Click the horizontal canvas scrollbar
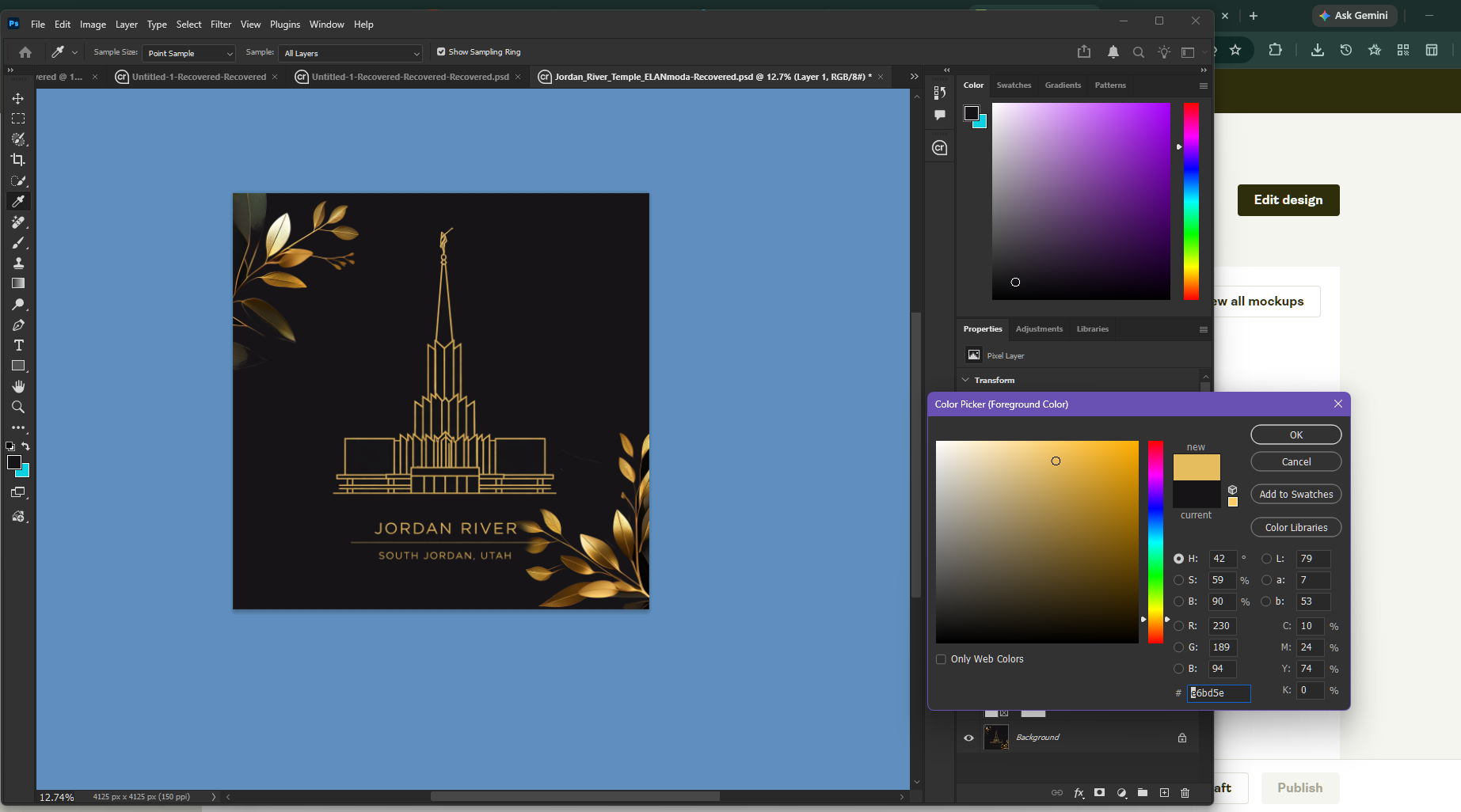Viewport: 1461px width, 812px height. (x=575, y=797)
